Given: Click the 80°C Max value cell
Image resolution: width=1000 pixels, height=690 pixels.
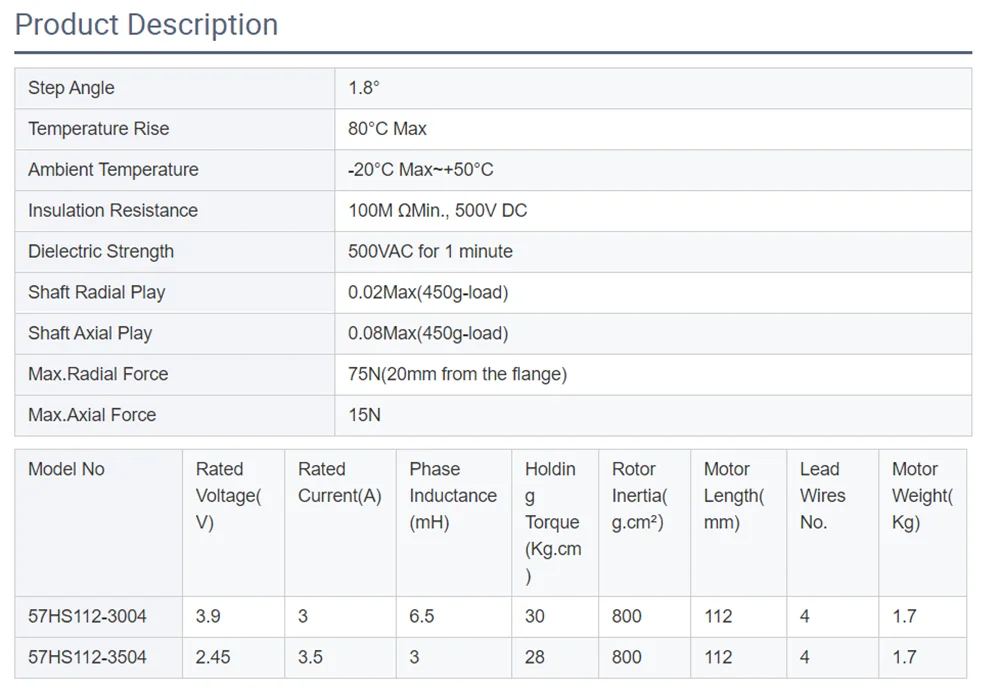Looking at the screenshot, I should (386, 129).
